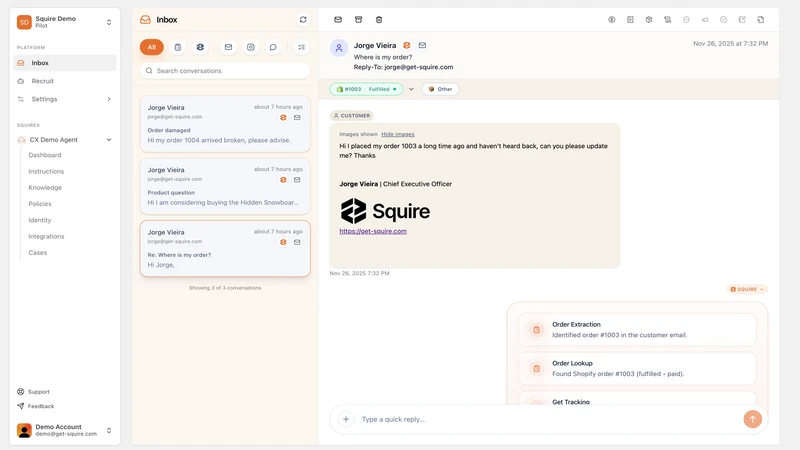Click the Feedback link in sidebar

[41, 406]
